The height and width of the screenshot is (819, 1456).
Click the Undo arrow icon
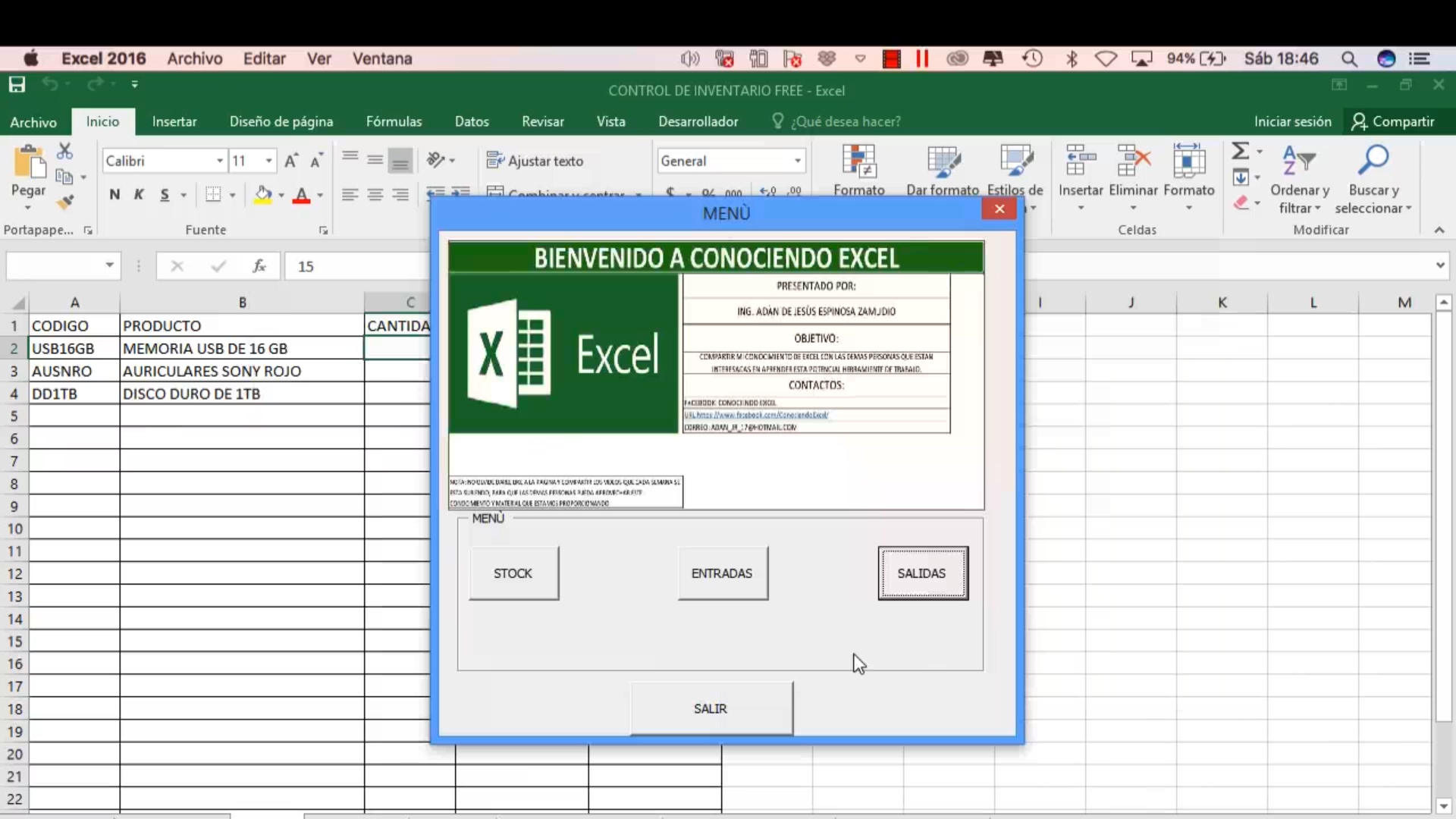tap(50, 84)
